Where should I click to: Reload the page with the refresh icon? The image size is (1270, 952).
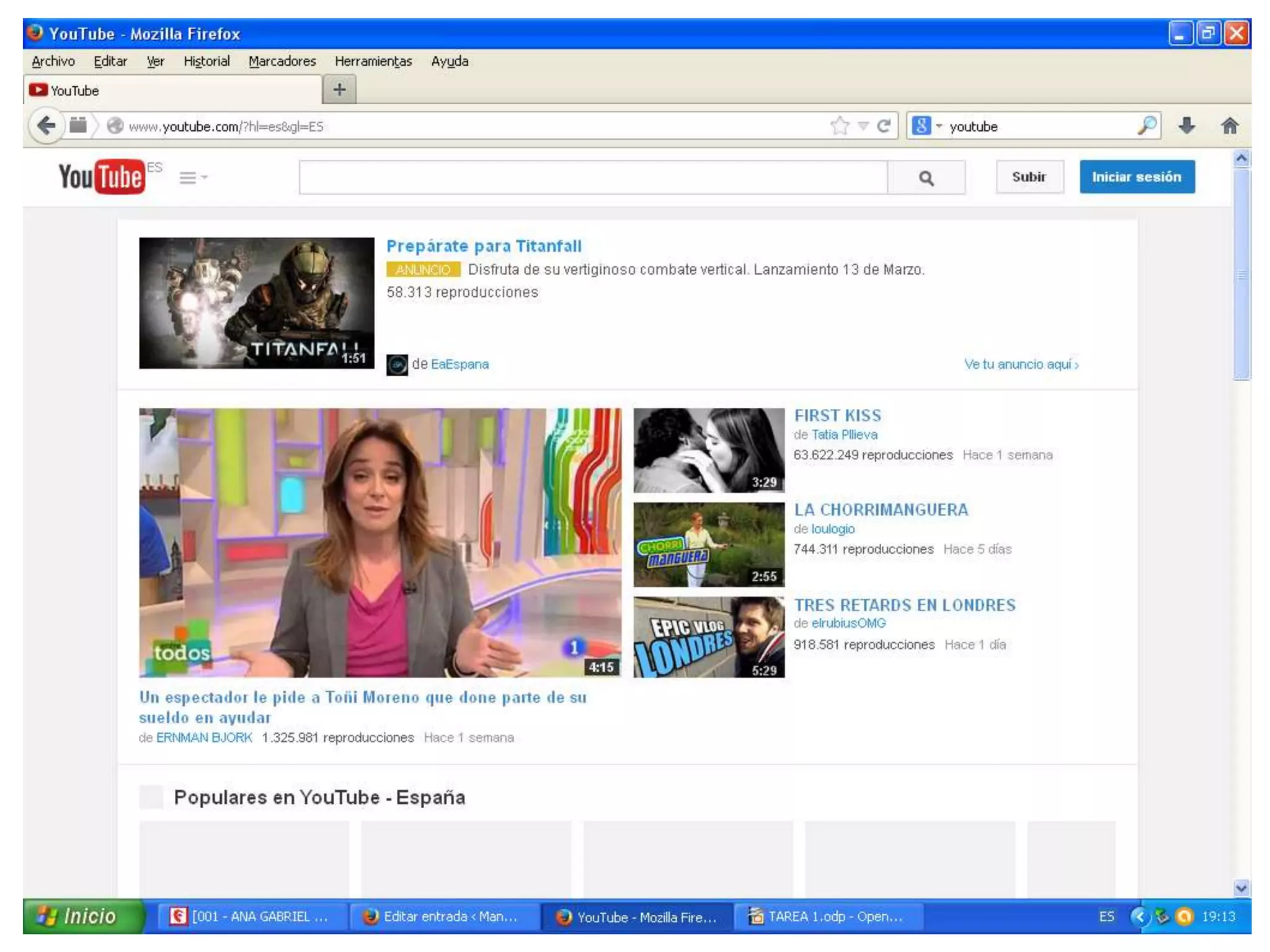[884, 126]
